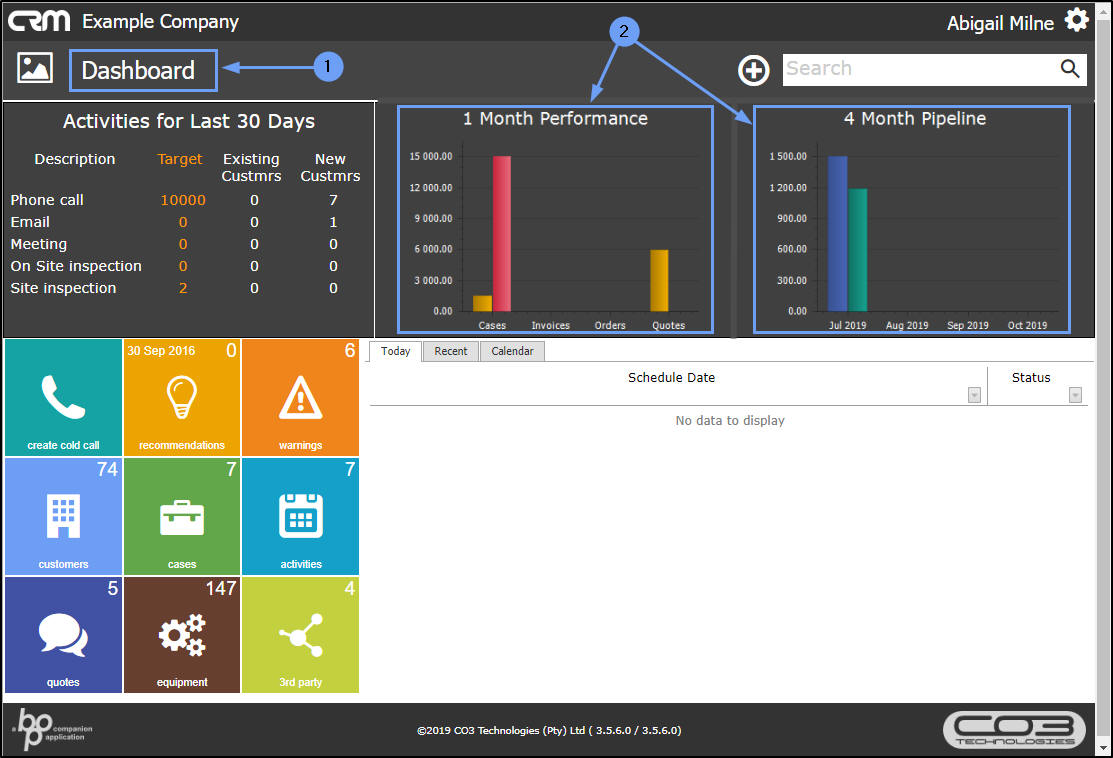Click the magnifying glass search icon
The image size is (1113, 758).
(x=1070, y=69)
